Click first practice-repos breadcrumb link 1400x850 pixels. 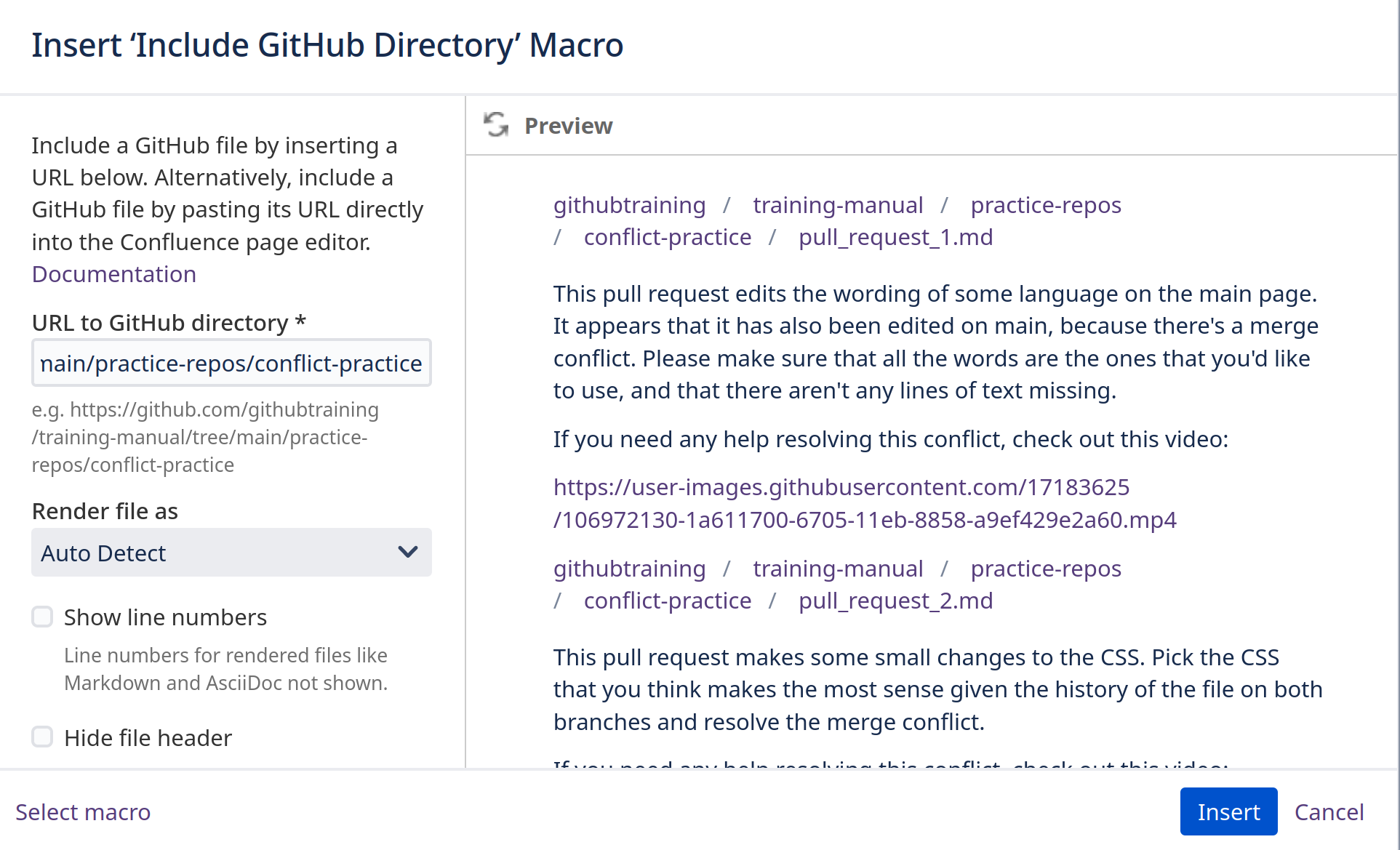click(x=1046, y=205)
